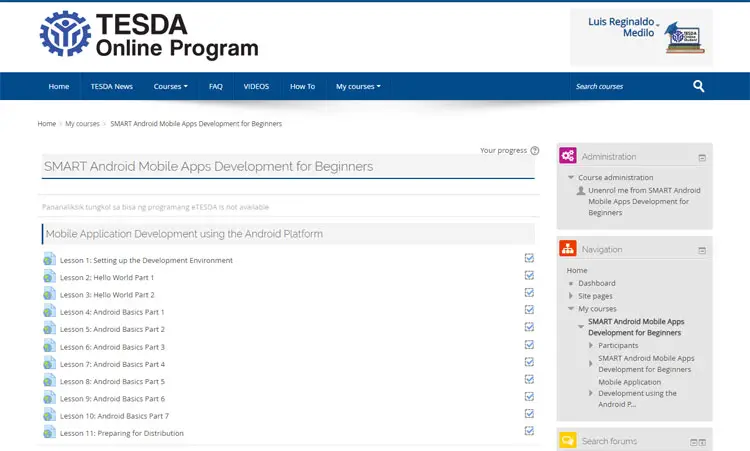Click the Lesson 6 page icon
750x451 pixels.
(x=49, y=346)
